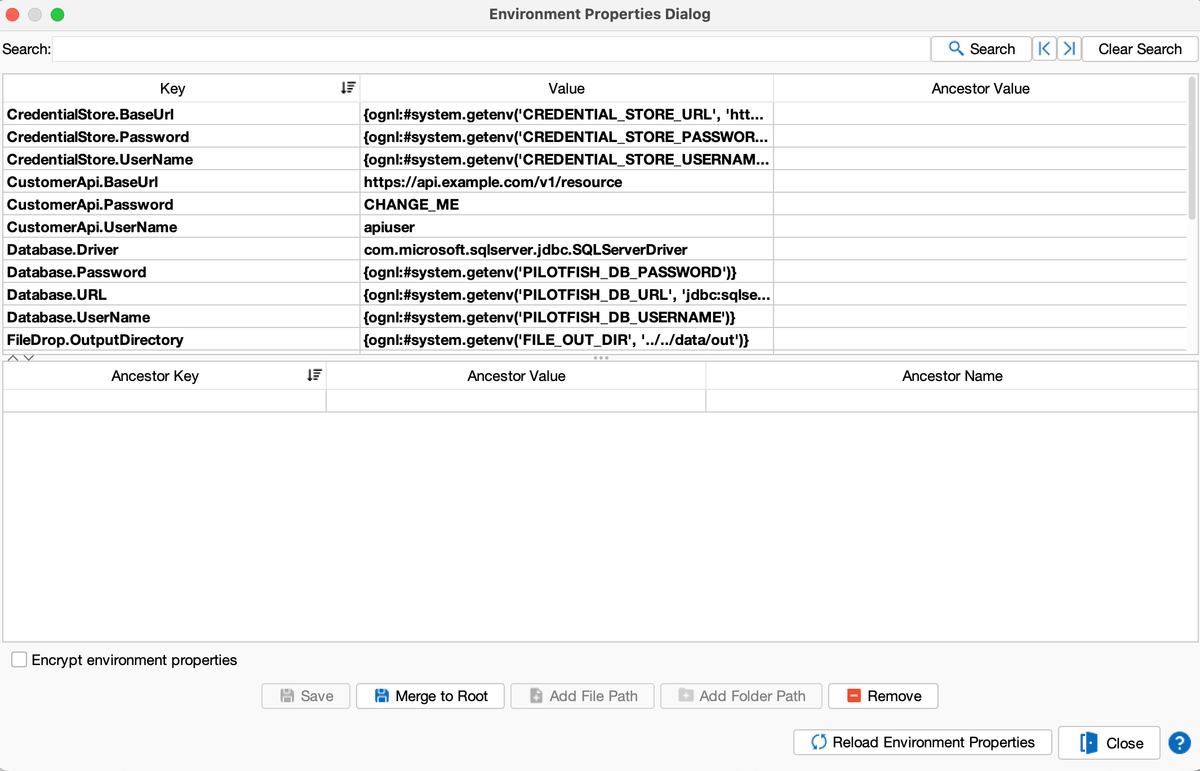Click upper table Ancestor Value column header

(980, 88)
